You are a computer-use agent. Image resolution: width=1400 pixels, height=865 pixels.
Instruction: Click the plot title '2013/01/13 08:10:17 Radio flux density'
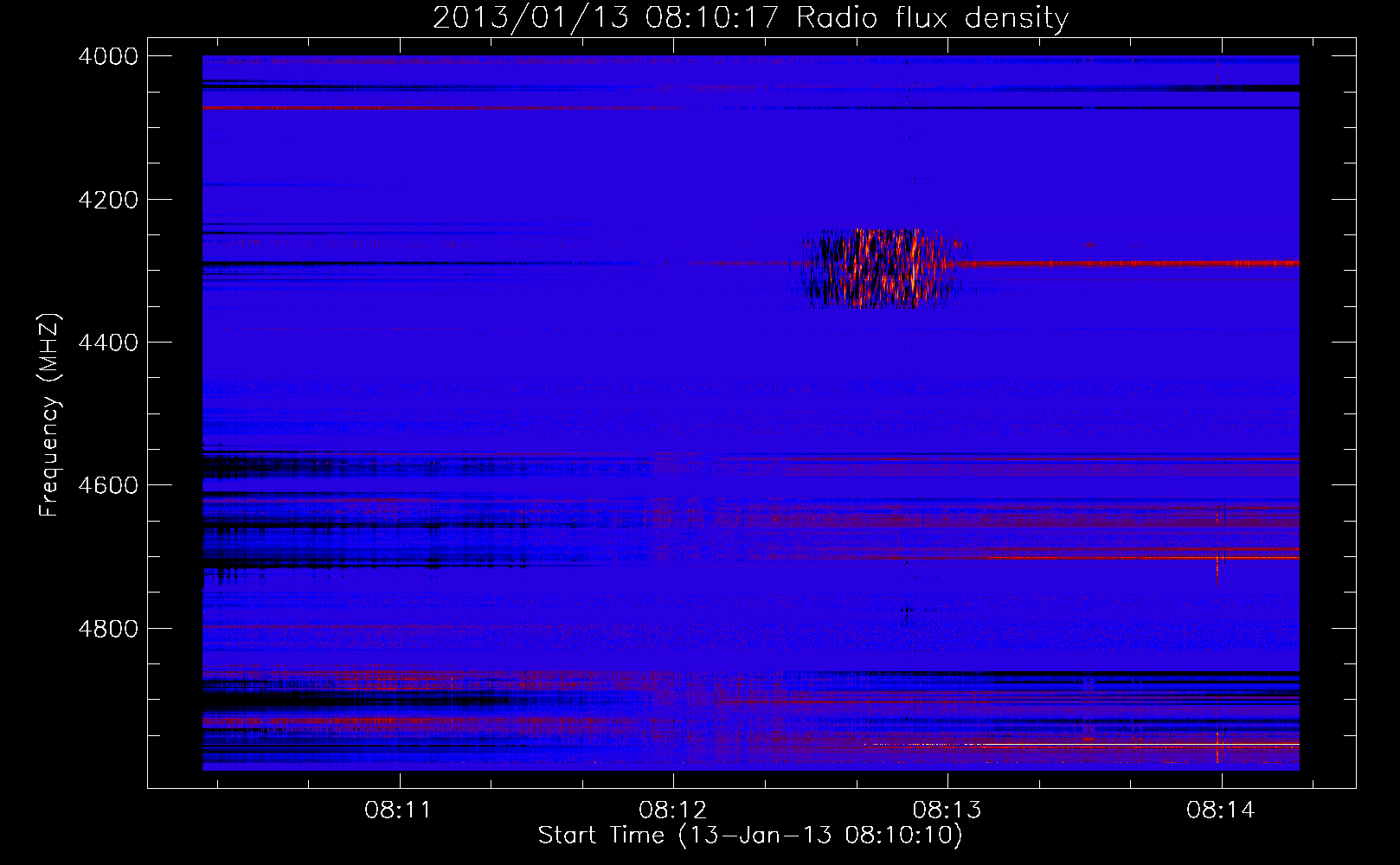(x=750, y=17)
